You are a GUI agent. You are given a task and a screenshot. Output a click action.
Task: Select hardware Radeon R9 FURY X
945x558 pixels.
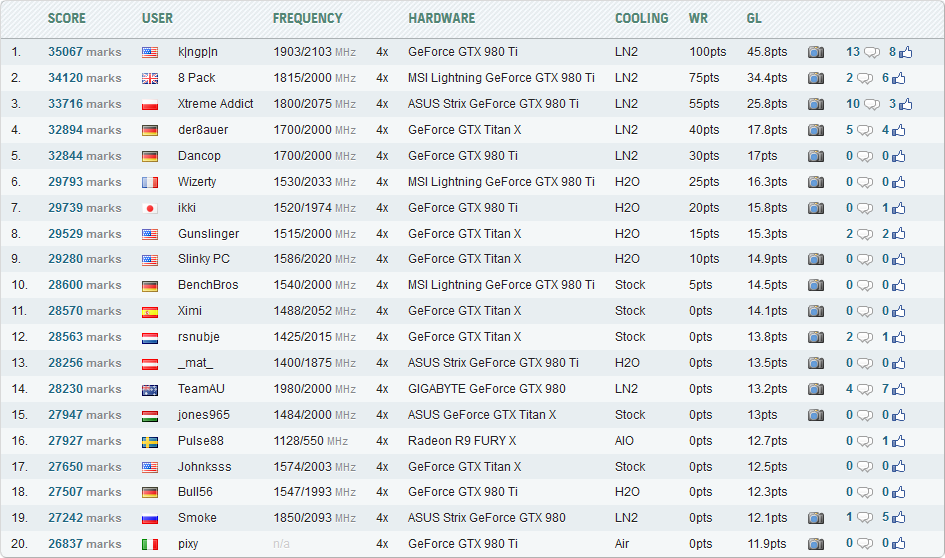(x=462, y=440)
